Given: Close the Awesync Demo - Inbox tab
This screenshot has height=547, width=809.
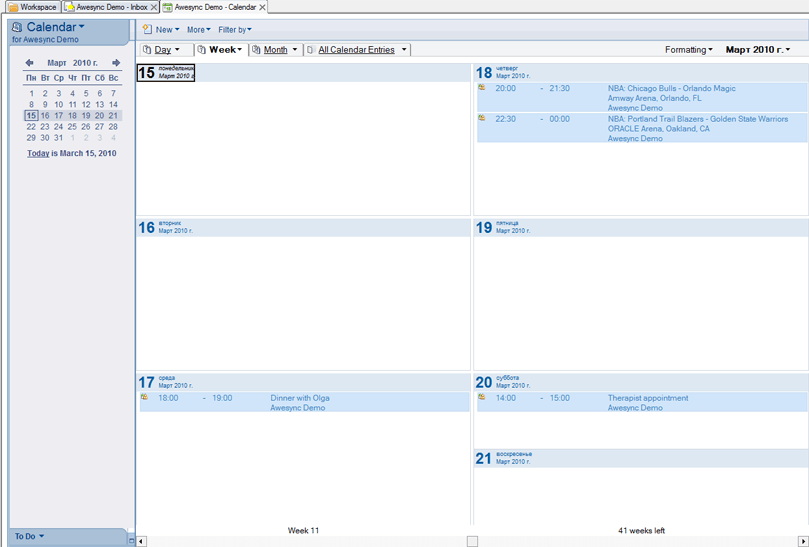Looking at the screenshot, I should pyautogui.click(x=154, y=7).
